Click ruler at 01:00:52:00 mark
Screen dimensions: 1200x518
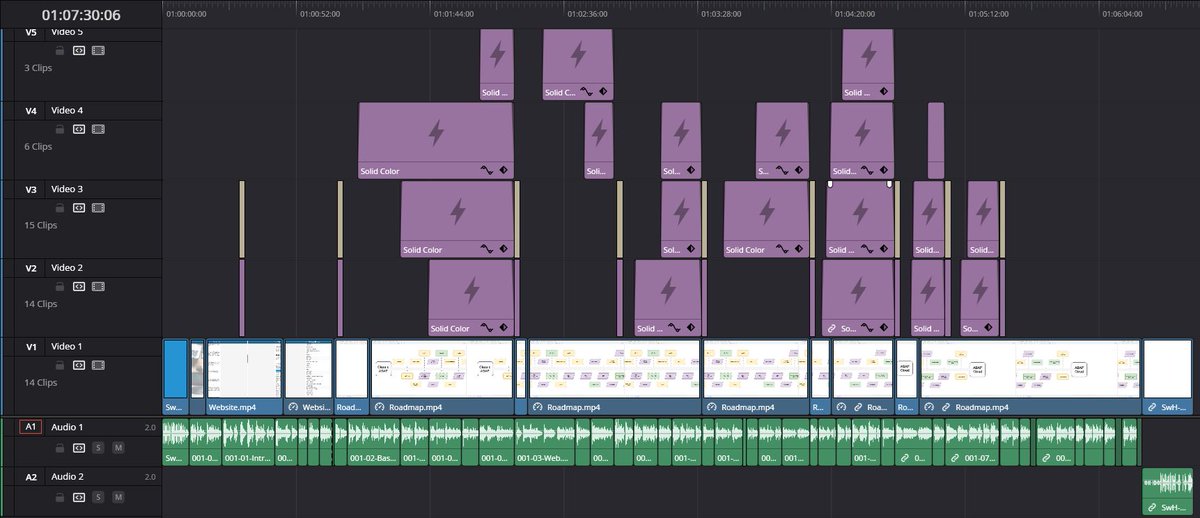tap(320, 14)
